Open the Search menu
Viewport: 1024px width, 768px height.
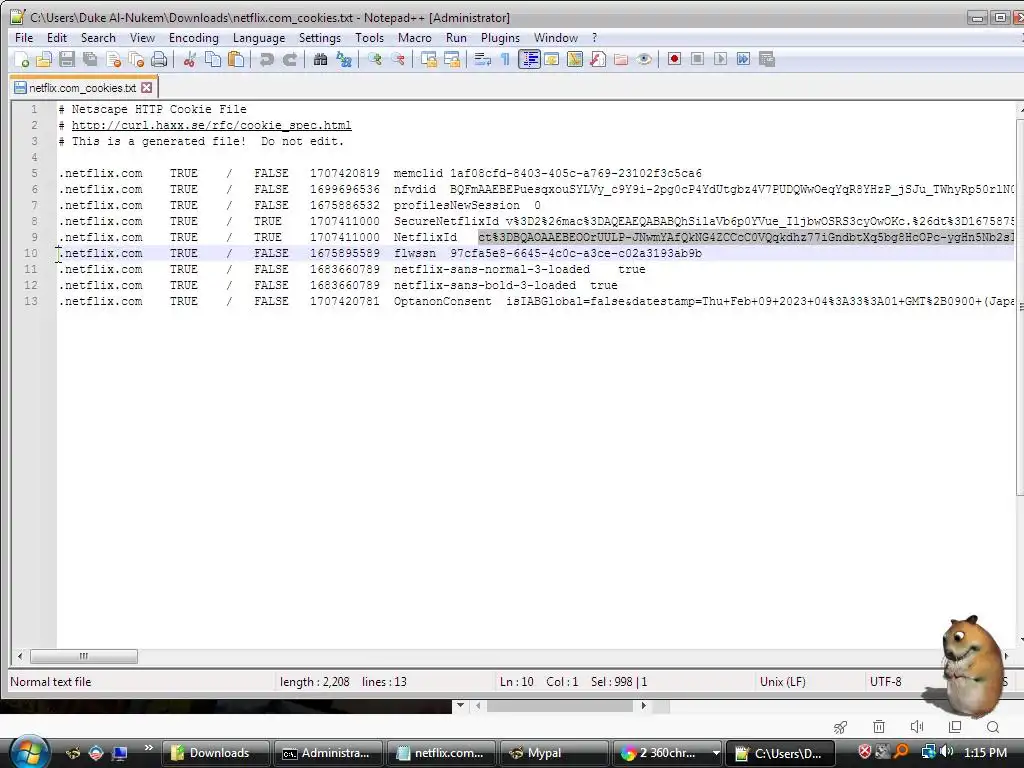(98, 38)
